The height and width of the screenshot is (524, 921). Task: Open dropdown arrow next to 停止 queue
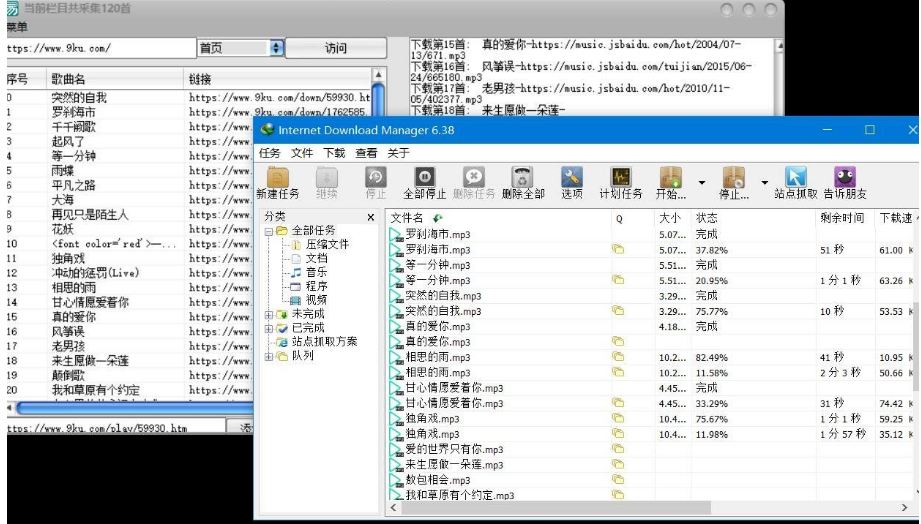pos(765,183)
